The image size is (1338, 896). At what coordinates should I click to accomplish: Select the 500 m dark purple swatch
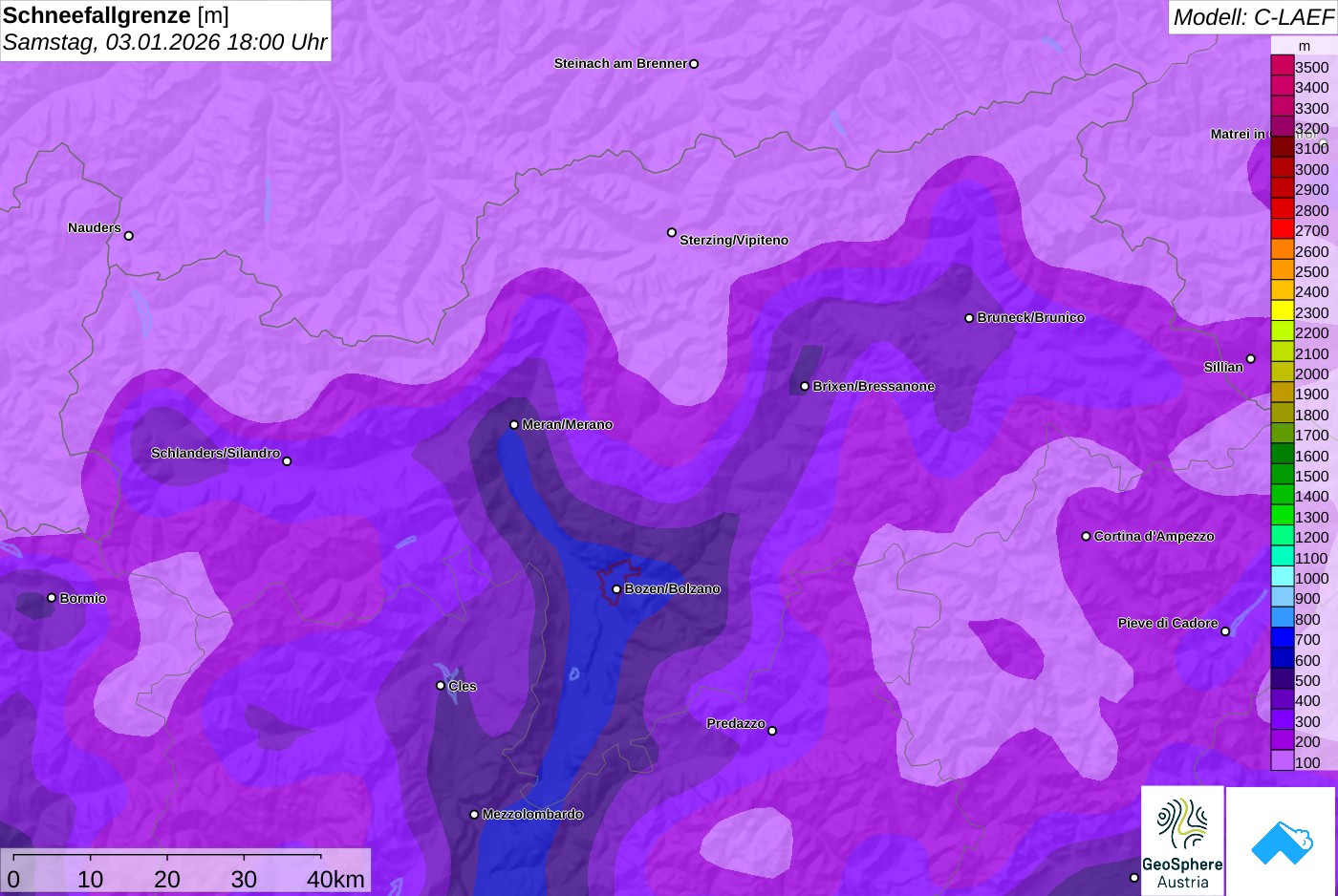coord(1282,679)
